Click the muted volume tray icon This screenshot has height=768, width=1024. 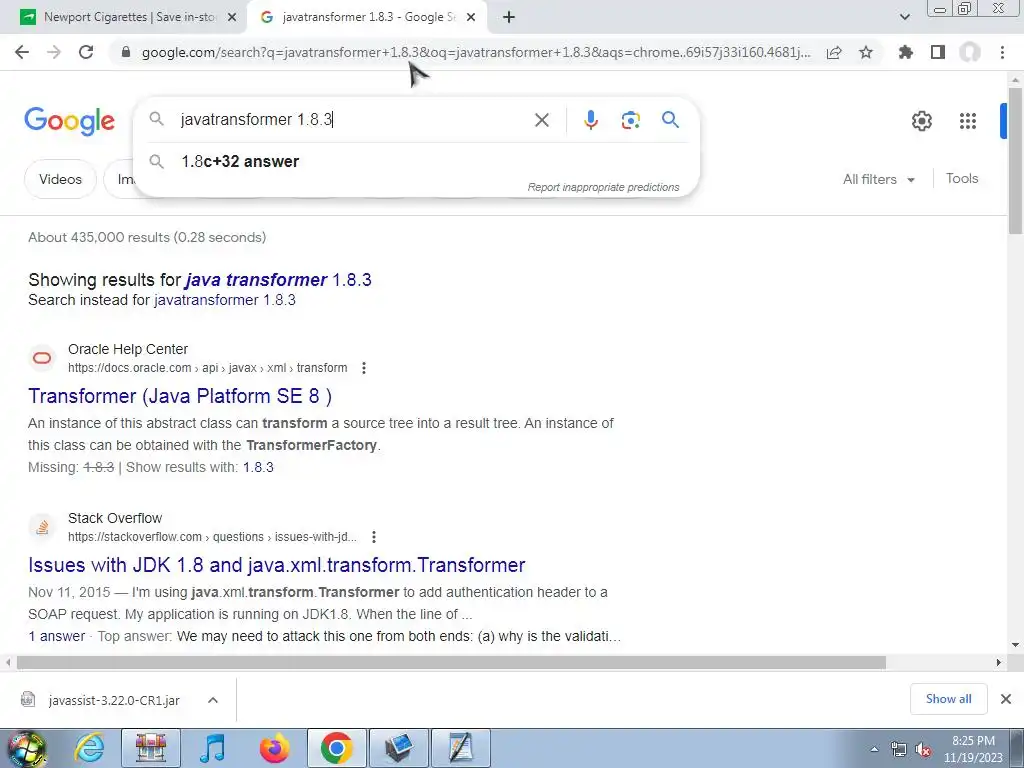(923, 750)
